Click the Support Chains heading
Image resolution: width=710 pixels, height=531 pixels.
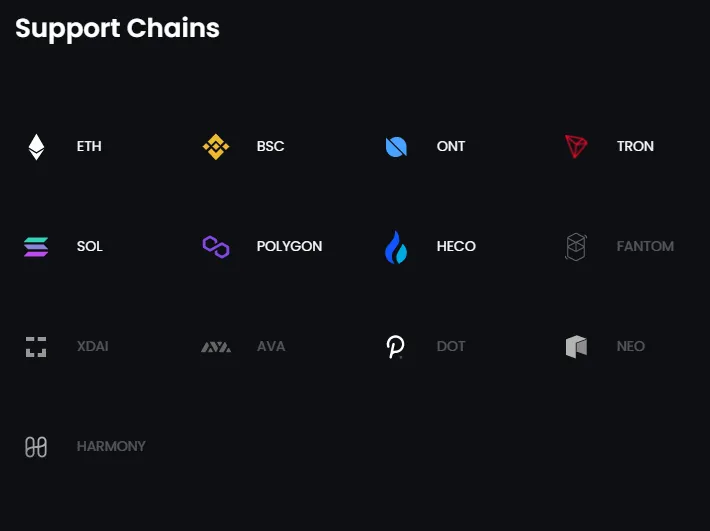point(117,29)
